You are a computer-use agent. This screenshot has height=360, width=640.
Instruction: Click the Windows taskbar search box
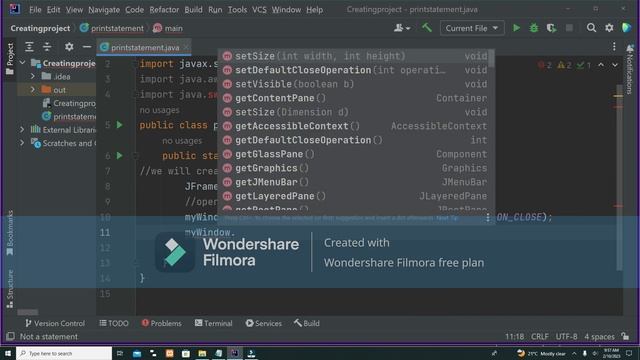coord(64,353)
